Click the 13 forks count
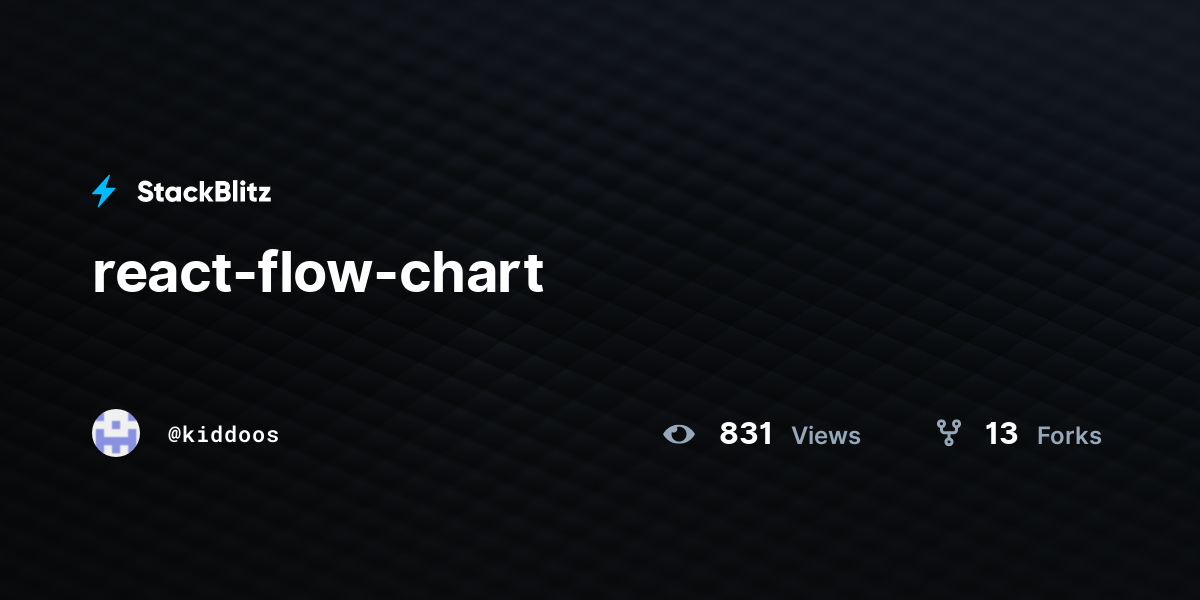The image size is (1200, 600). coord(1001,434)
